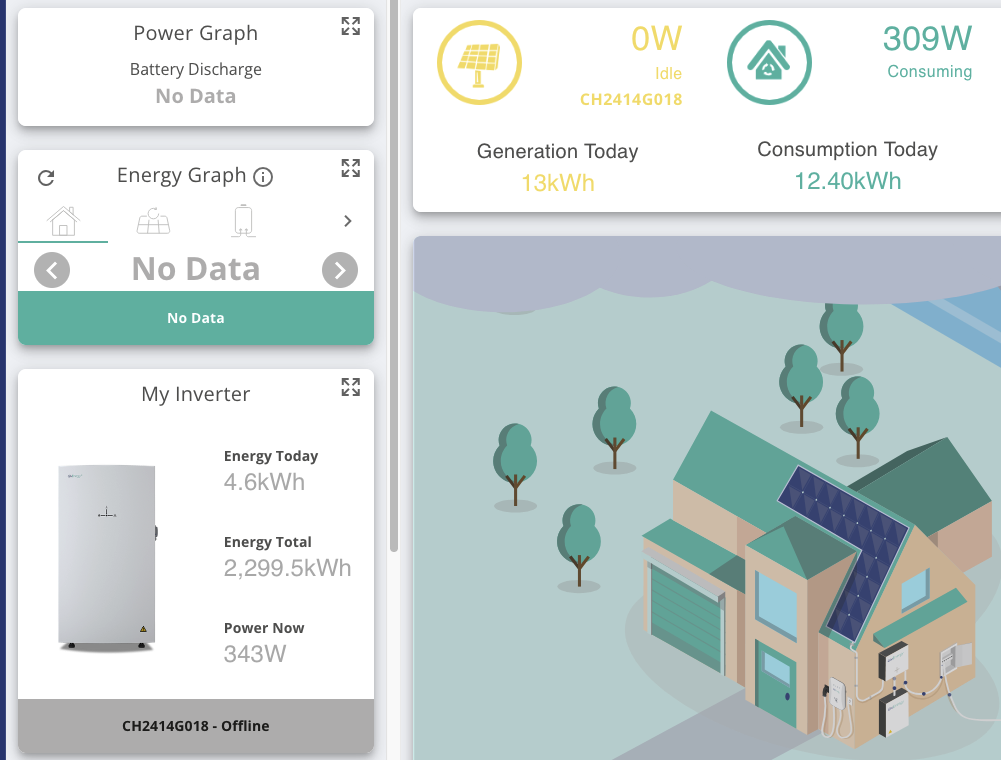The height and width of the screenshot is (760, 1001).
Task: Click the Idle status label
Action: point(668,73)
